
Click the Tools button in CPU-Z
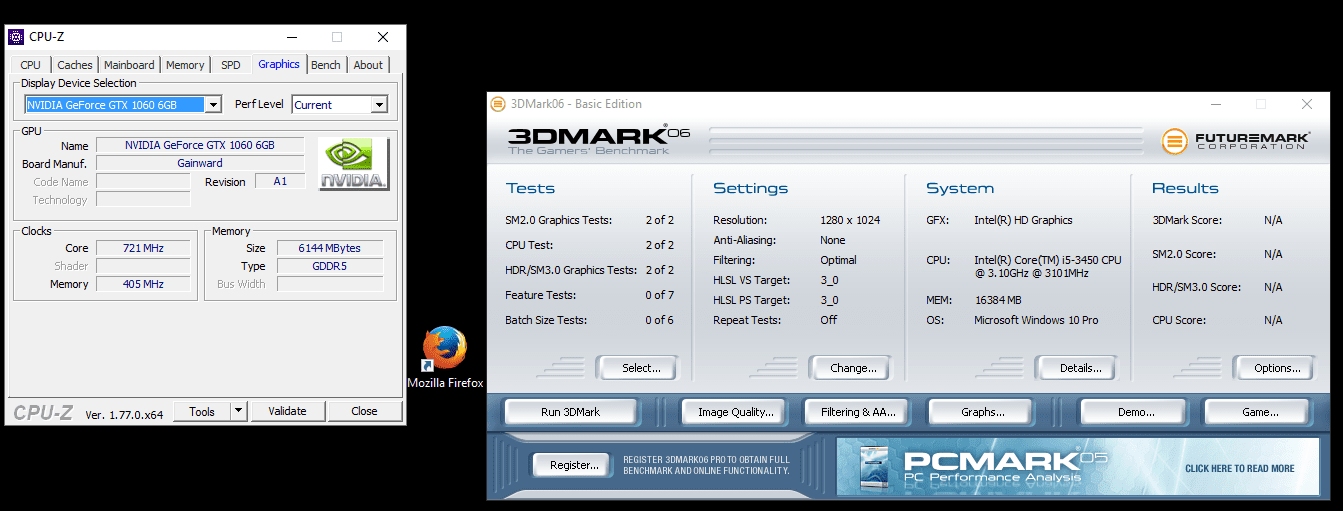point(202,411)
